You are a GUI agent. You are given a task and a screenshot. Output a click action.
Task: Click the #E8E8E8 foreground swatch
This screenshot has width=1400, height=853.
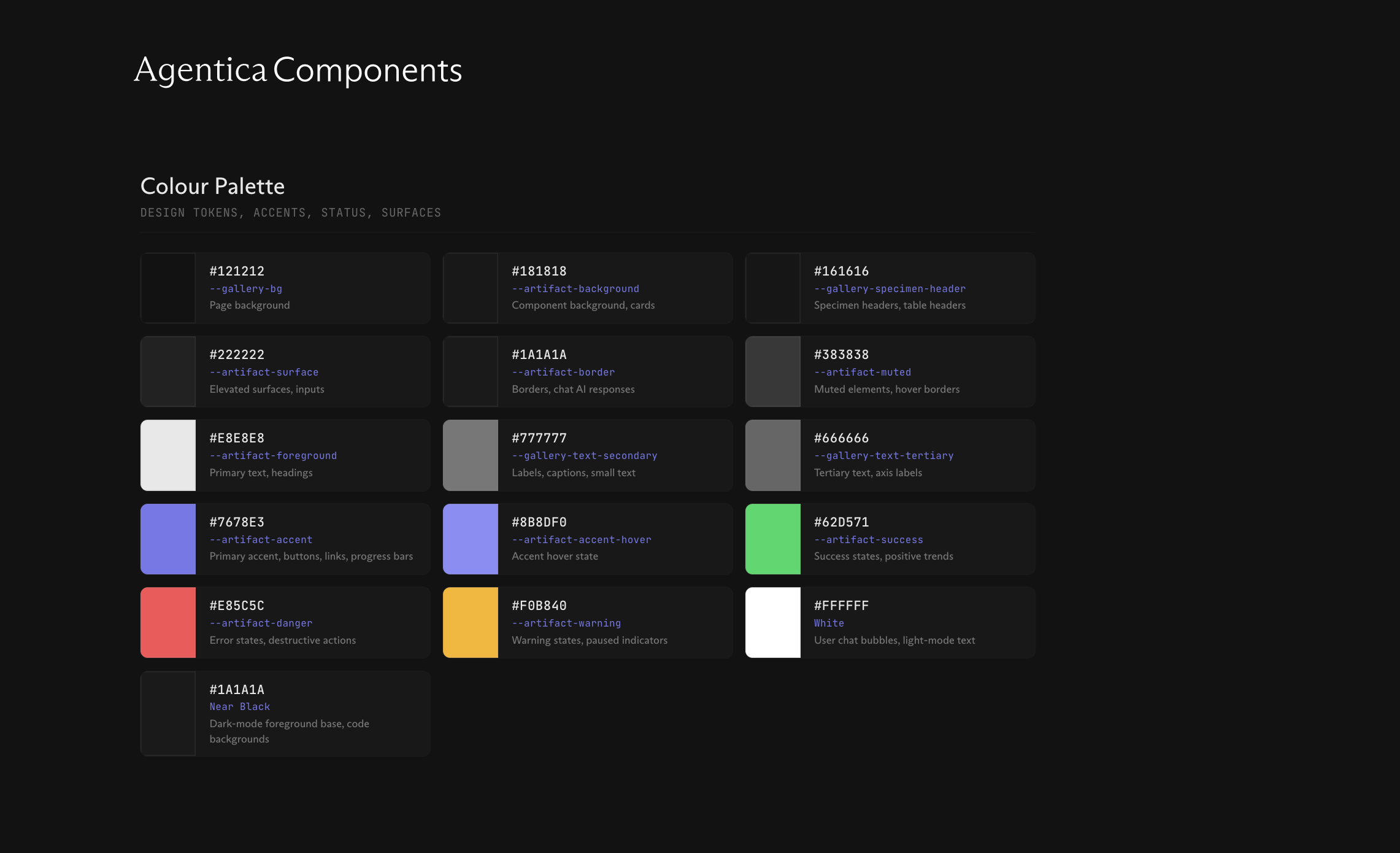(x=168, y=455)
